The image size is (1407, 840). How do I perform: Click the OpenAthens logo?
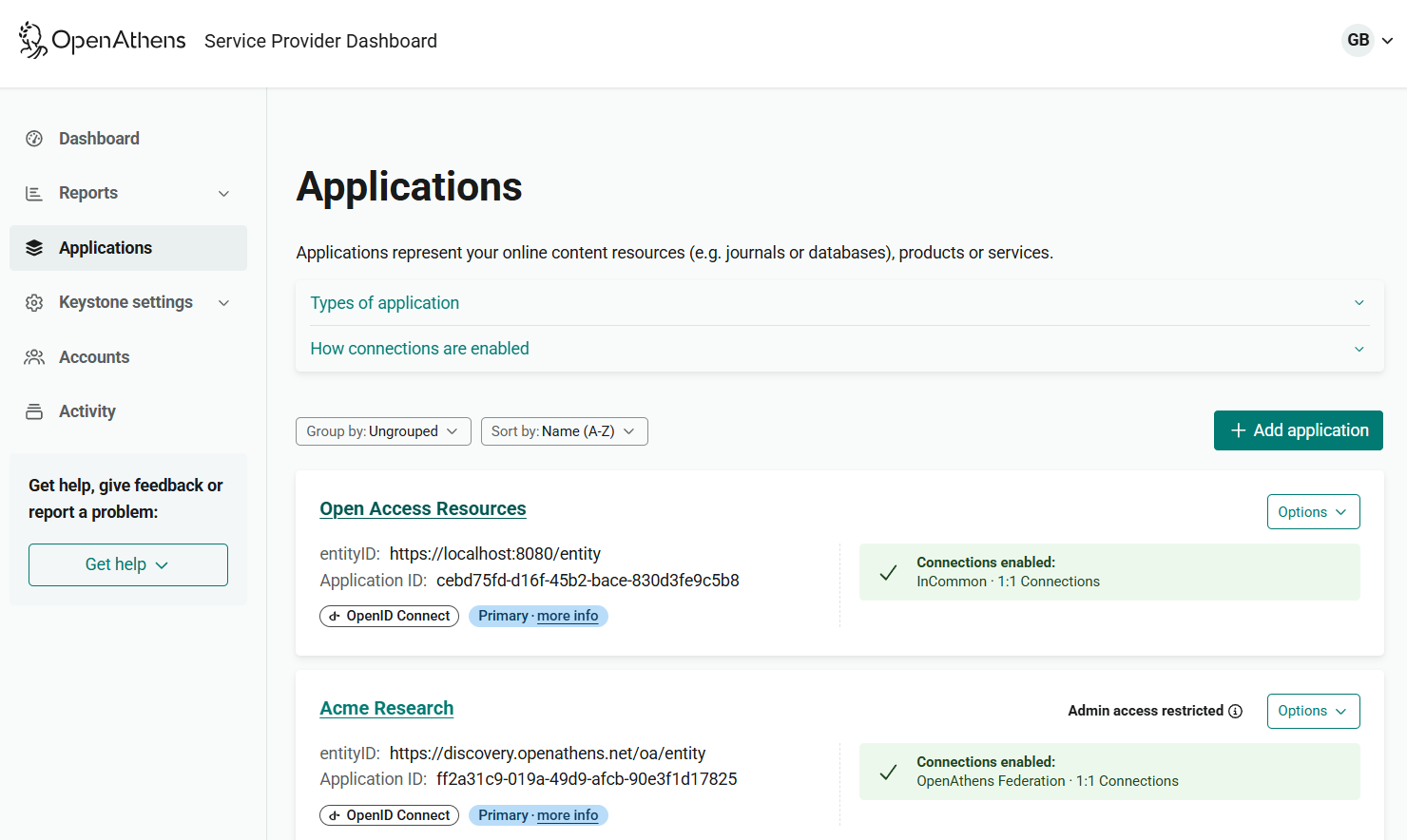pyautogui.click(x=103, y=40)
